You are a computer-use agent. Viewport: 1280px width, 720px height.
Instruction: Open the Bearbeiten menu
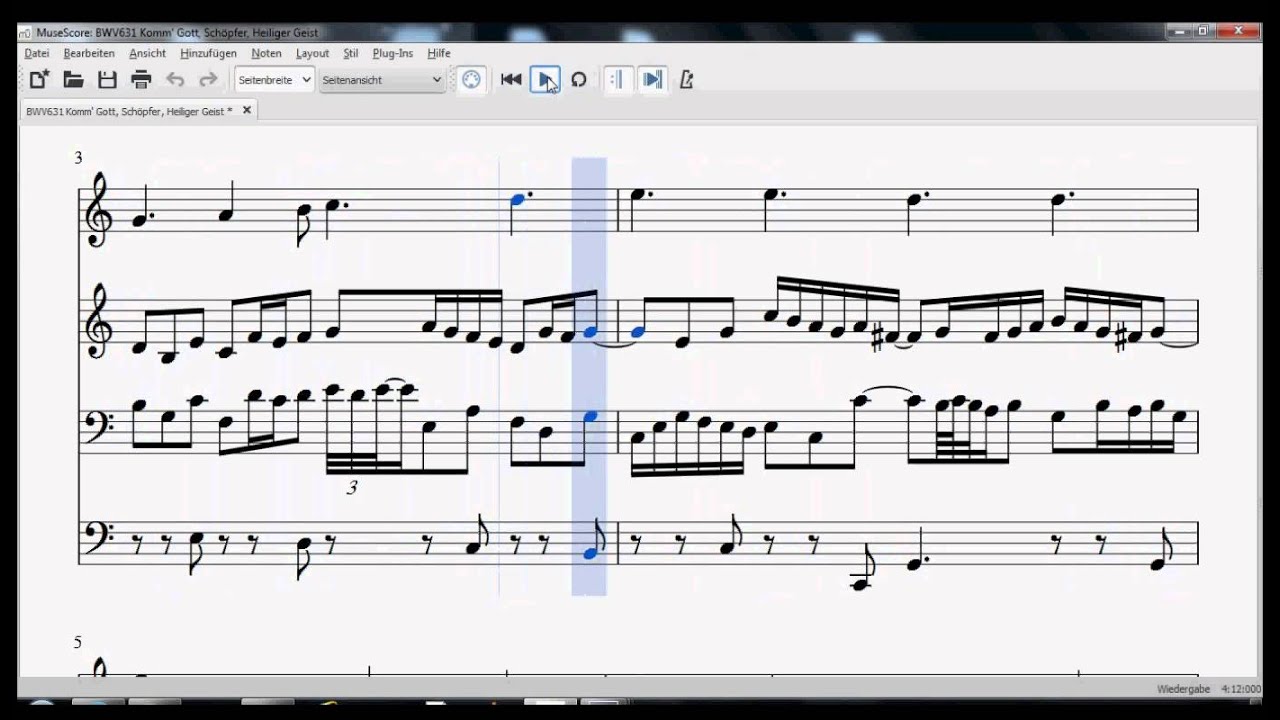(89, 53)
